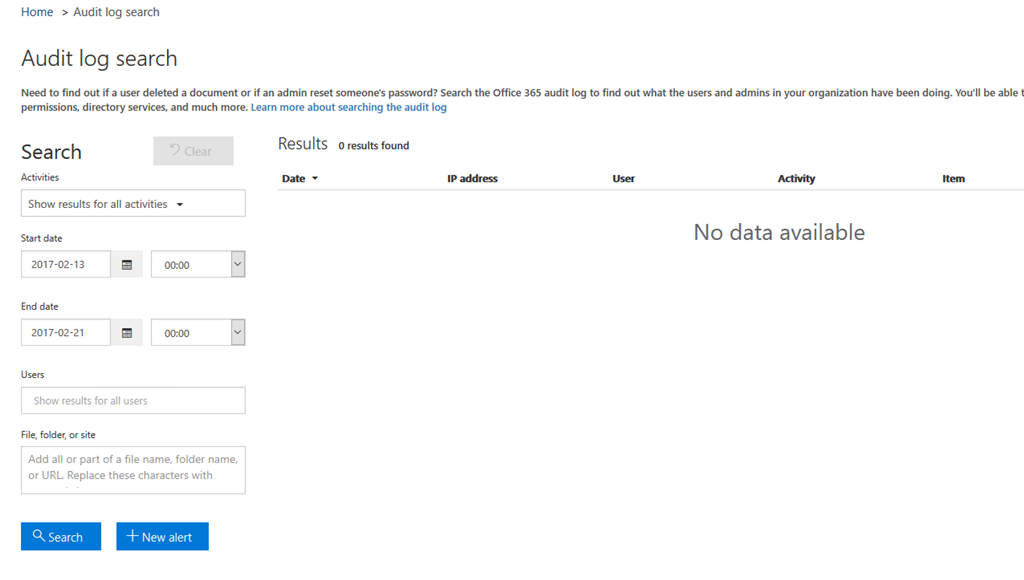Click the Date column sort arrow
The width and height of the screenshot is (1024, 580).
coord(315,178)
